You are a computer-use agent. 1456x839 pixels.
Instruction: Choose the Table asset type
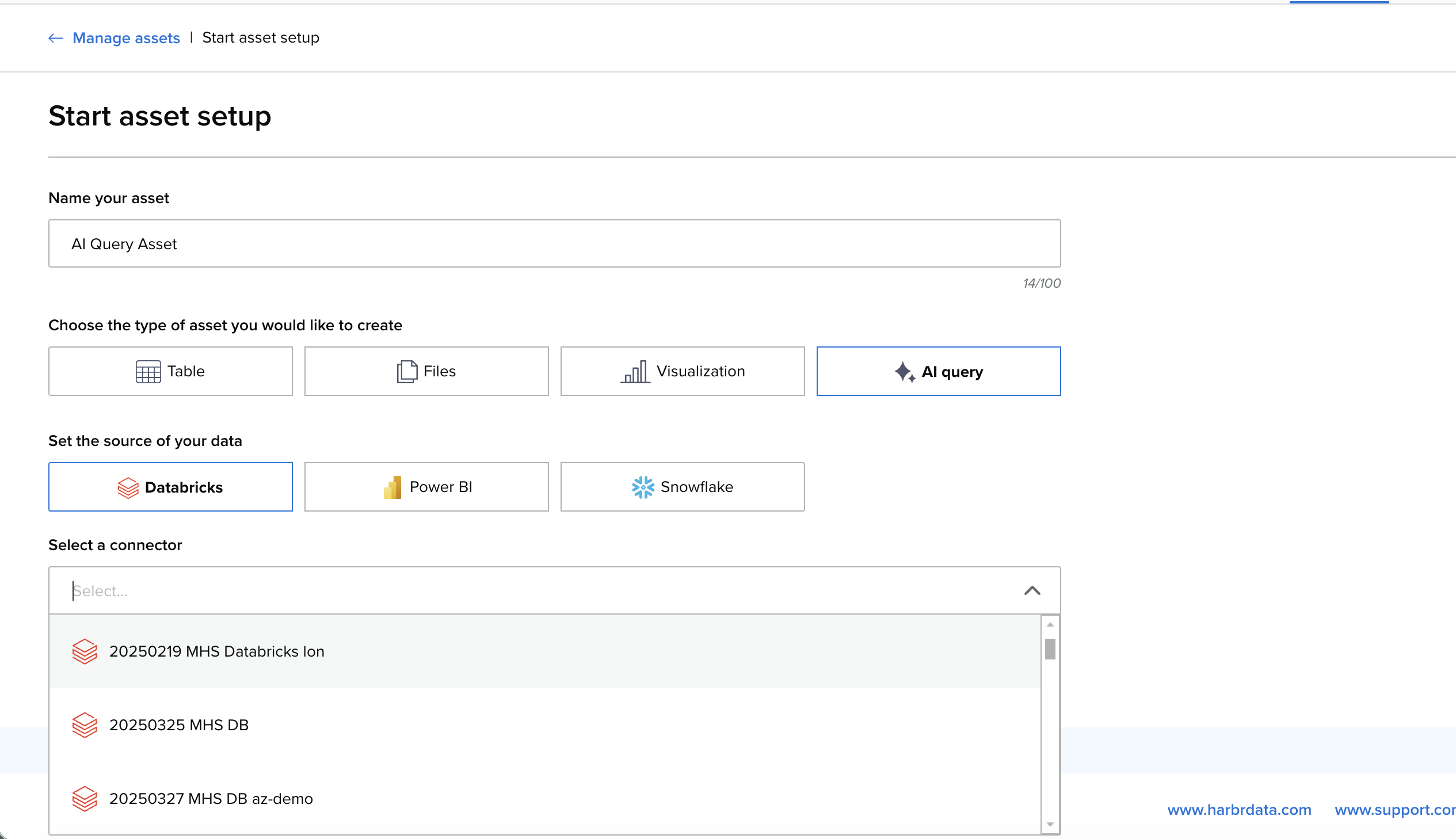tap(170, 371)
